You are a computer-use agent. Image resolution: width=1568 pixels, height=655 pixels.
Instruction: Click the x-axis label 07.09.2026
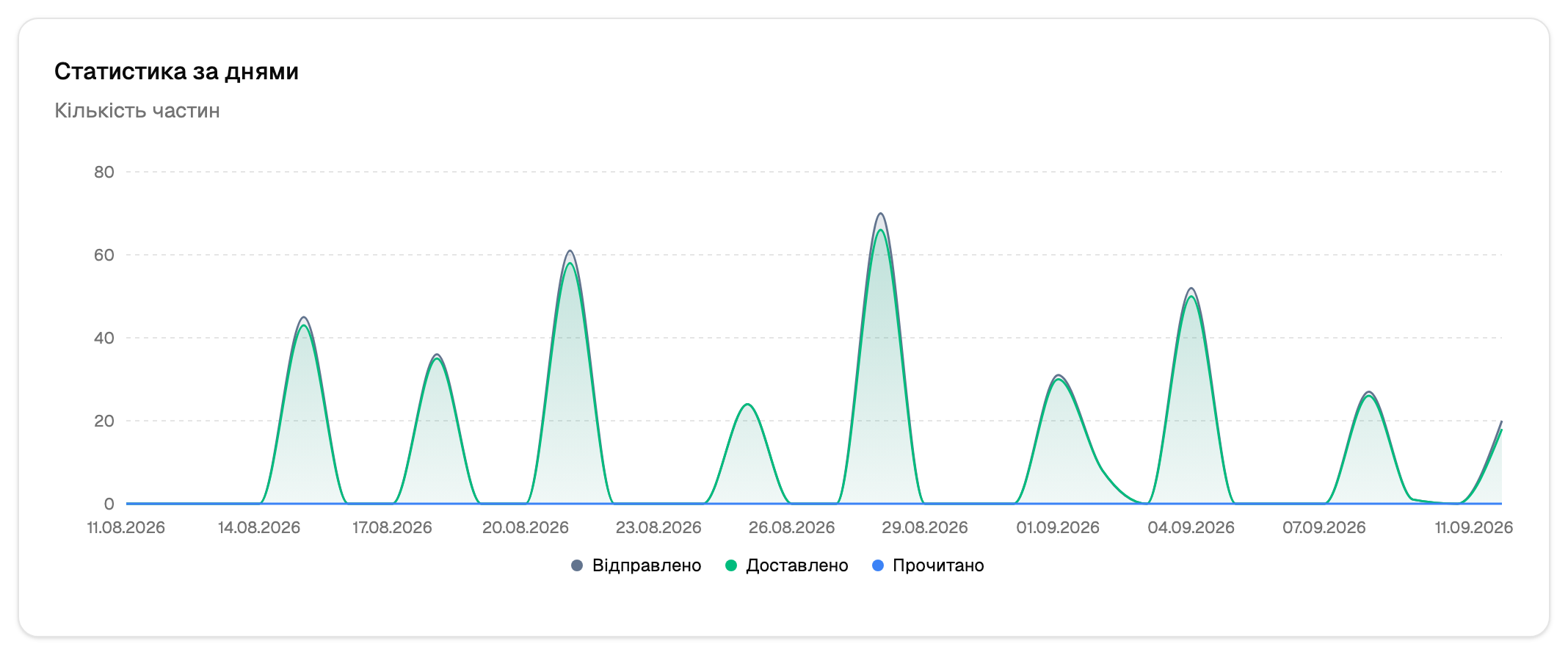pos(1324,527)
